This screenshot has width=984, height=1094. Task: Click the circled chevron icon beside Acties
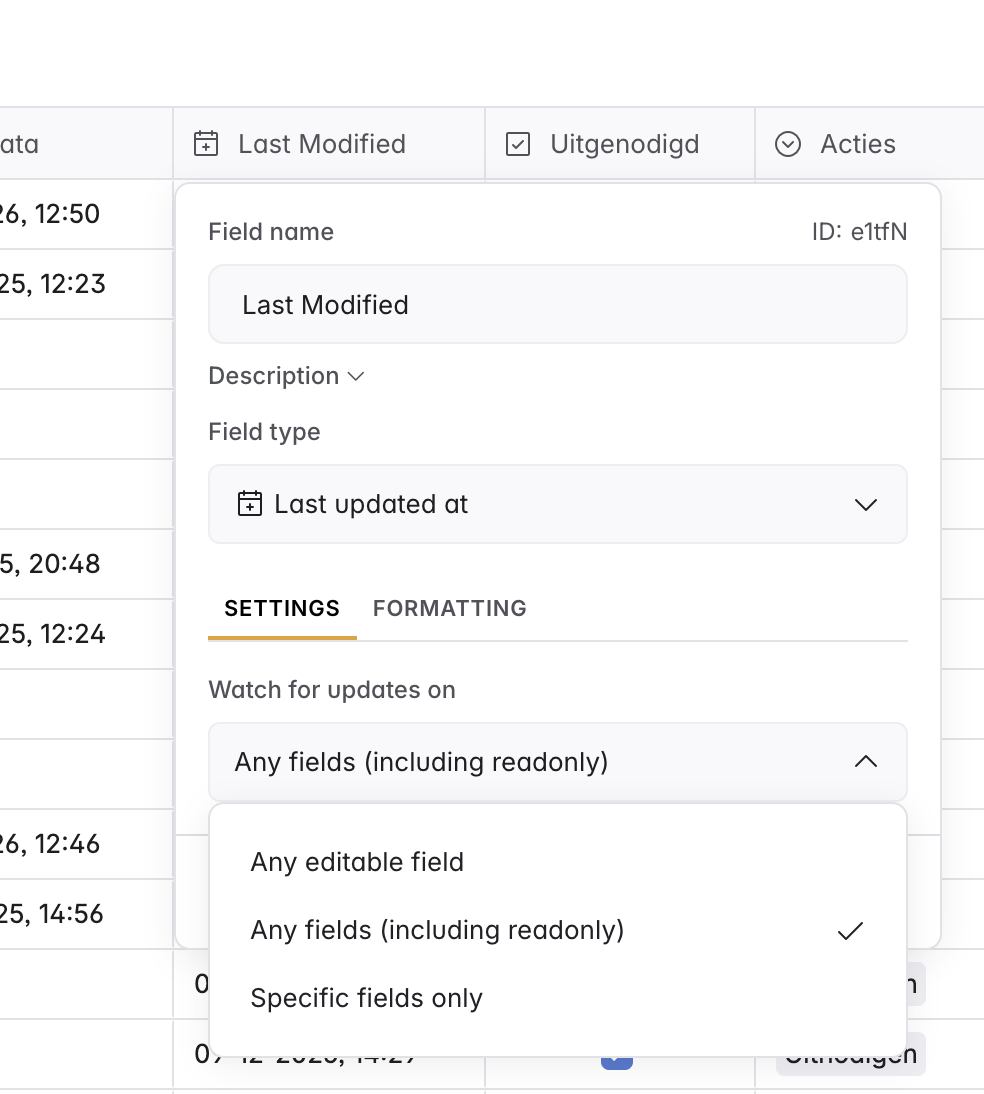coord(788,144)
